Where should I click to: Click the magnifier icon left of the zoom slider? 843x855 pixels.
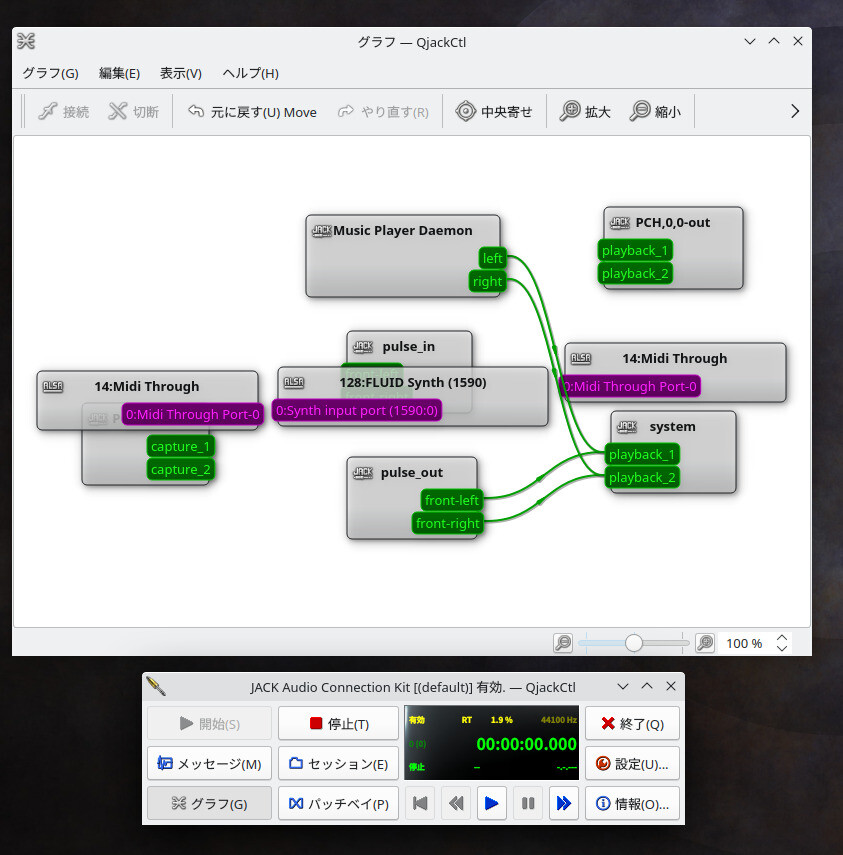(562, 643)
